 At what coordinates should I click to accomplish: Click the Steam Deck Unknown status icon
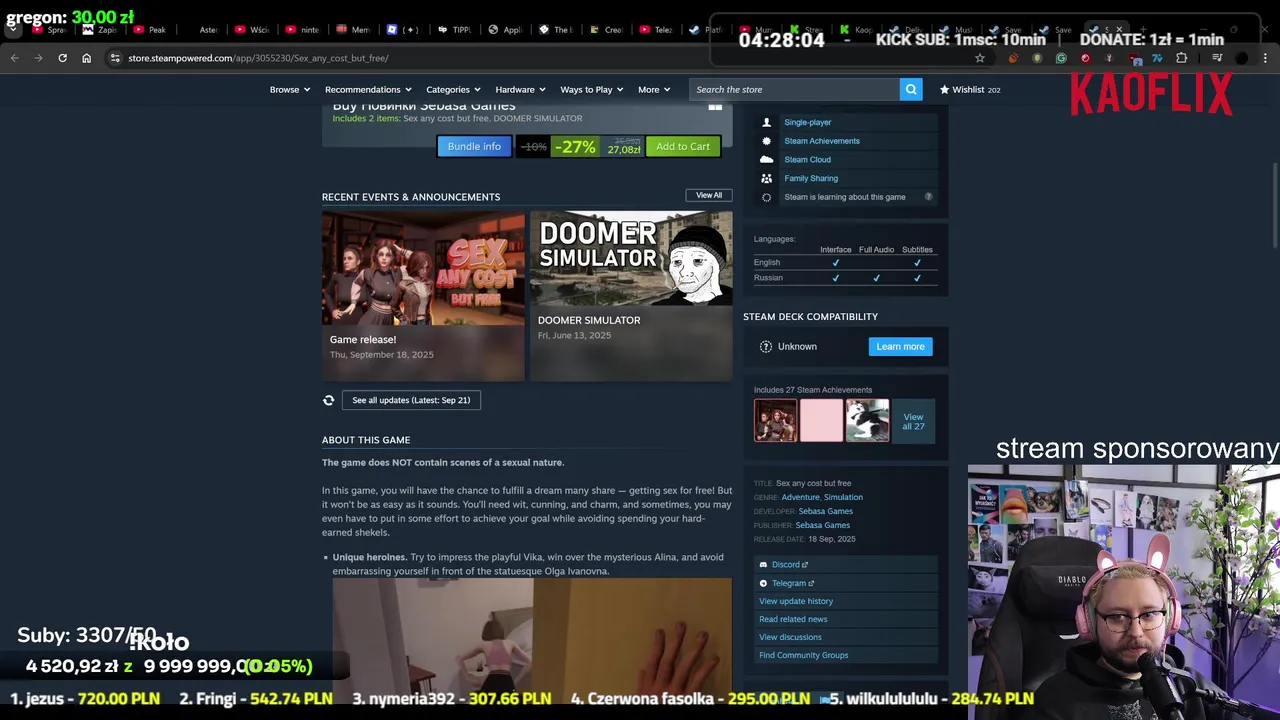tap(766, 347)
